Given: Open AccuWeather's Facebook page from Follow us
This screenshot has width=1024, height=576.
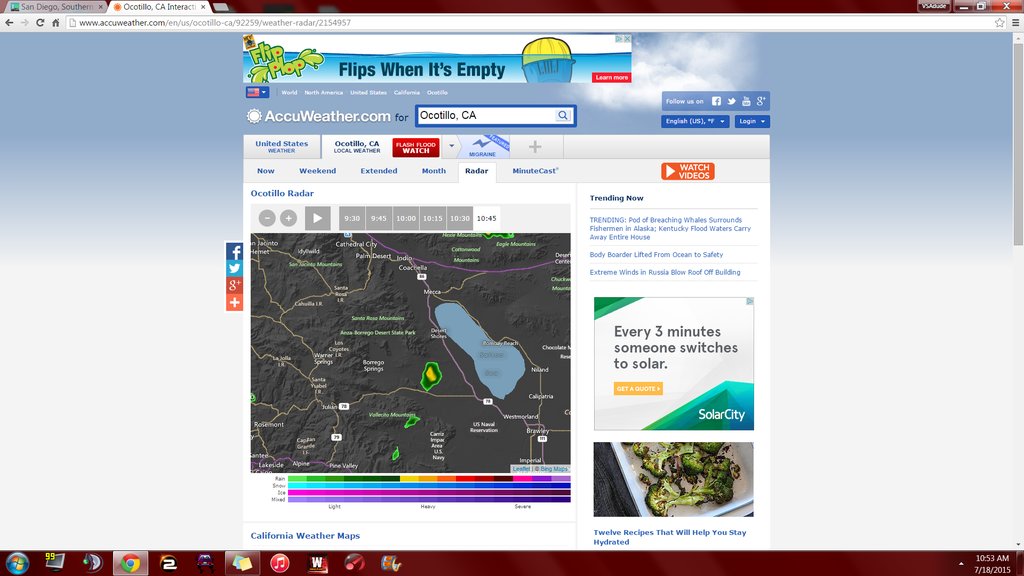Looking at the screenshot, I should (x=716, y=101).
